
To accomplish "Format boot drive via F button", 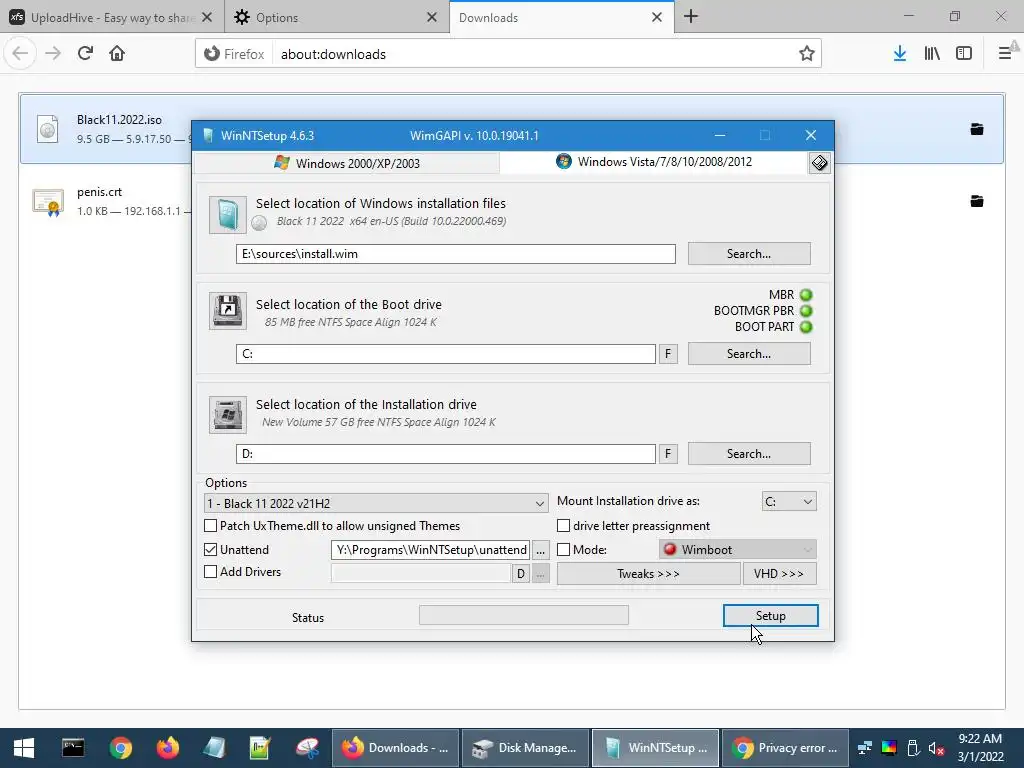I will coord(667,354).
